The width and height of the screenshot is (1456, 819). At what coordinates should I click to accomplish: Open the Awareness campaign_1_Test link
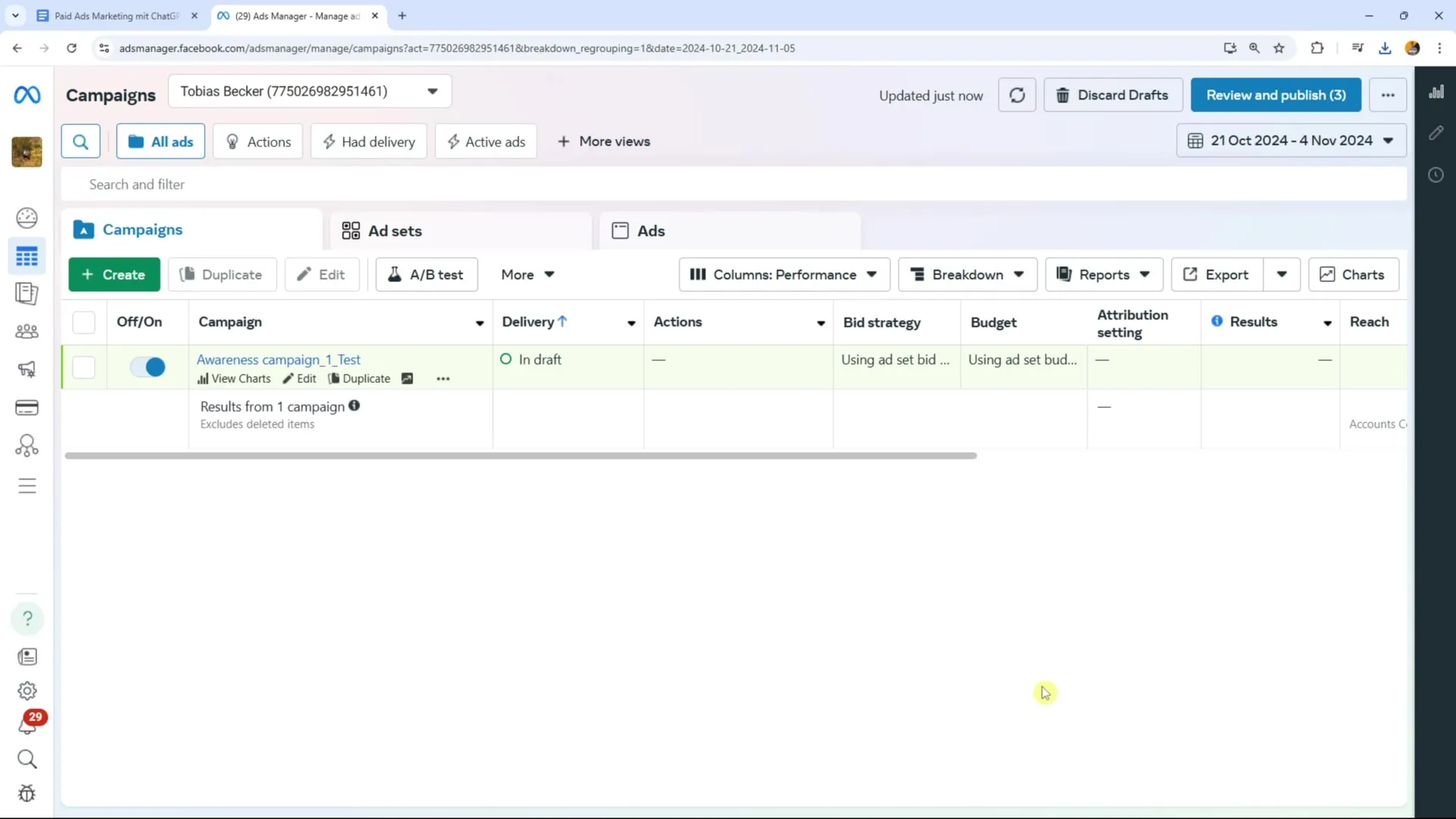(278, 359)
